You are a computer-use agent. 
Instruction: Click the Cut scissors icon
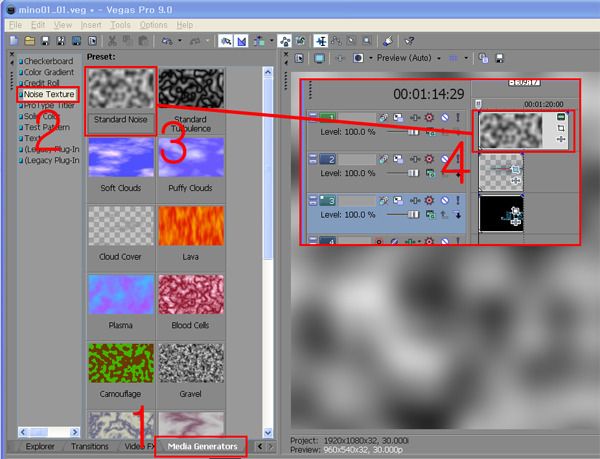pos(112,41)
